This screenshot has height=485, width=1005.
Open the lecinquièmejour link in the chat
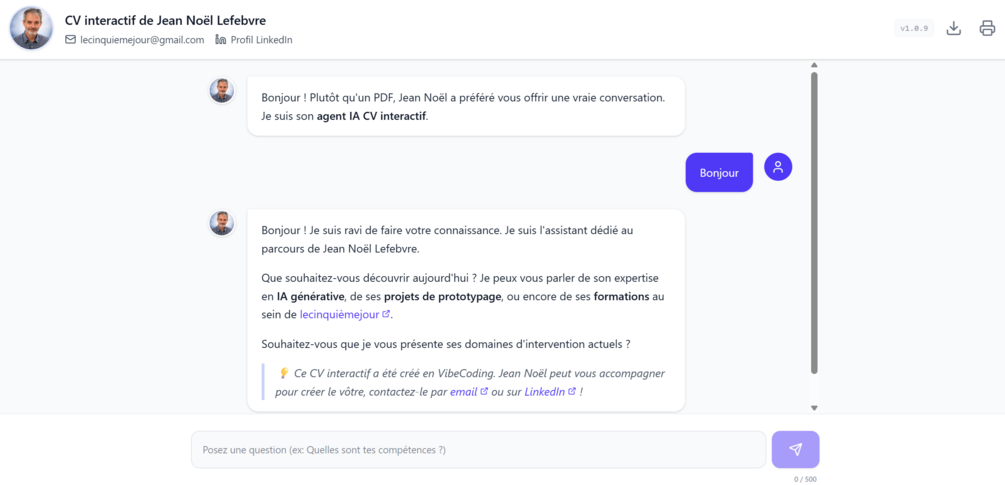tap(340, 315)
